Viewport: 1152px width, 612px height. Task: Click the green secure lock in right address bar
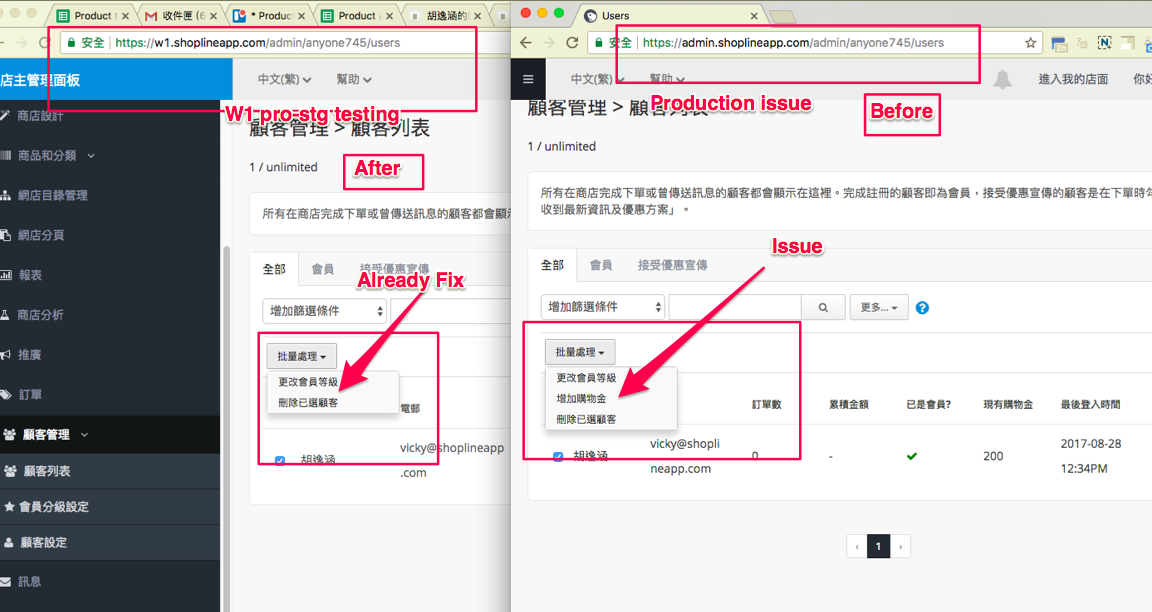click(599, 43)
